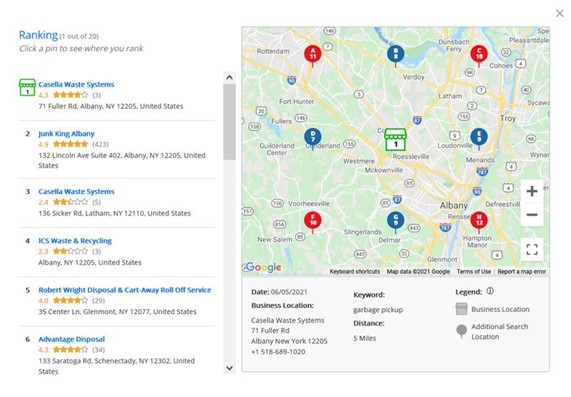Click the results list scrollbar thumb
The width and height of the screenshot is (571, 397).
[x=229, y=122]
